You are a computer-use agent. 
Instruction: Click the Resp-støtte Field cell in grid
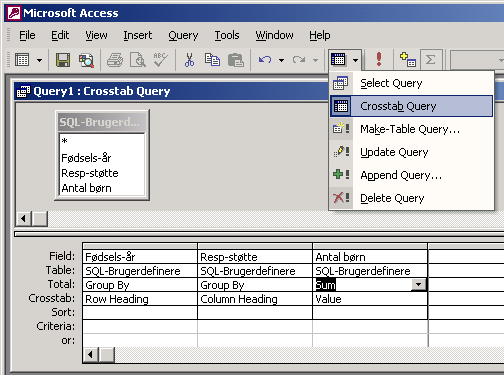tap(255, 257)
